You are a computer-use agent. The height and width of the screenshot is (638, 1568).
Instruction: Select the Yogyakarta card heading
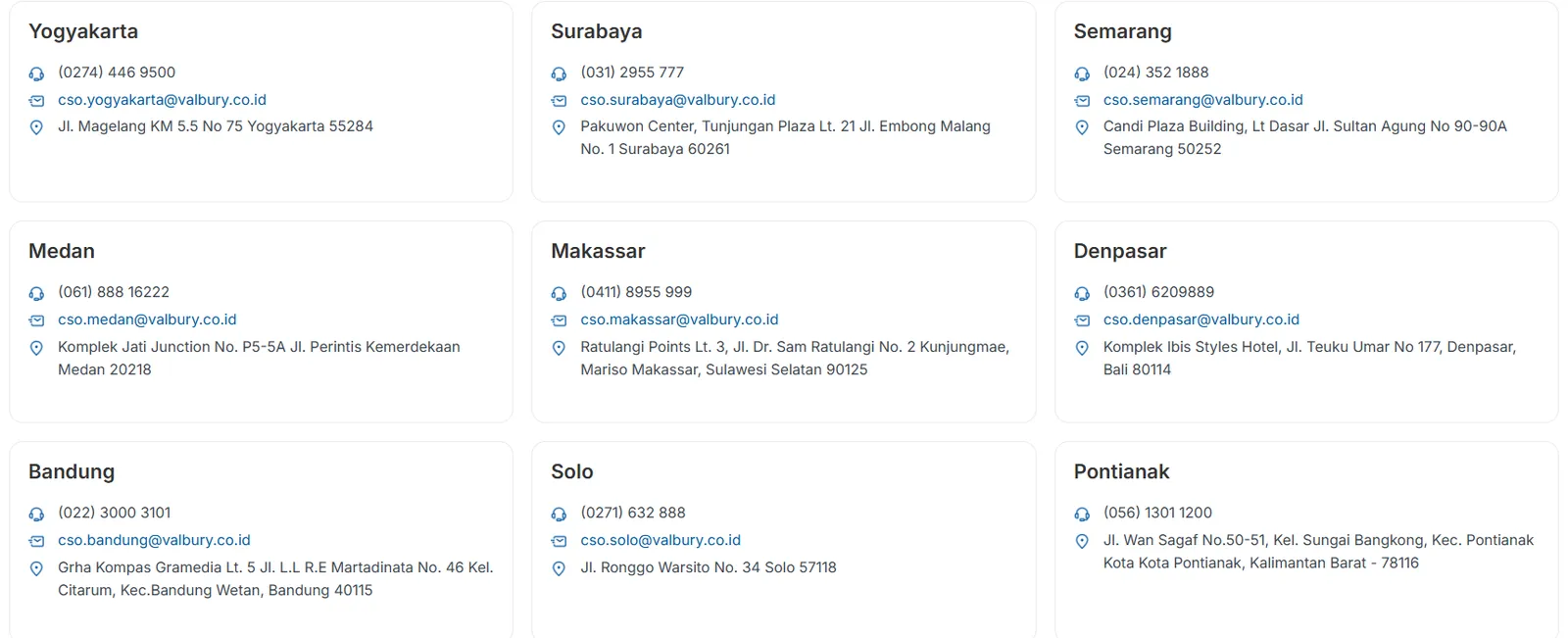(83, 31)
